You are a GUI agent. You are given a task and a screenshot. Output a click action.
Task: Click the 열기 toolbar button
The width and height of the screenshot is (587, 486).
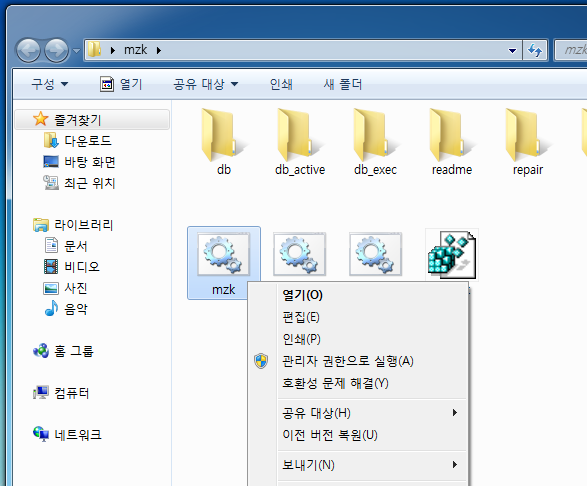pos(121,84)
